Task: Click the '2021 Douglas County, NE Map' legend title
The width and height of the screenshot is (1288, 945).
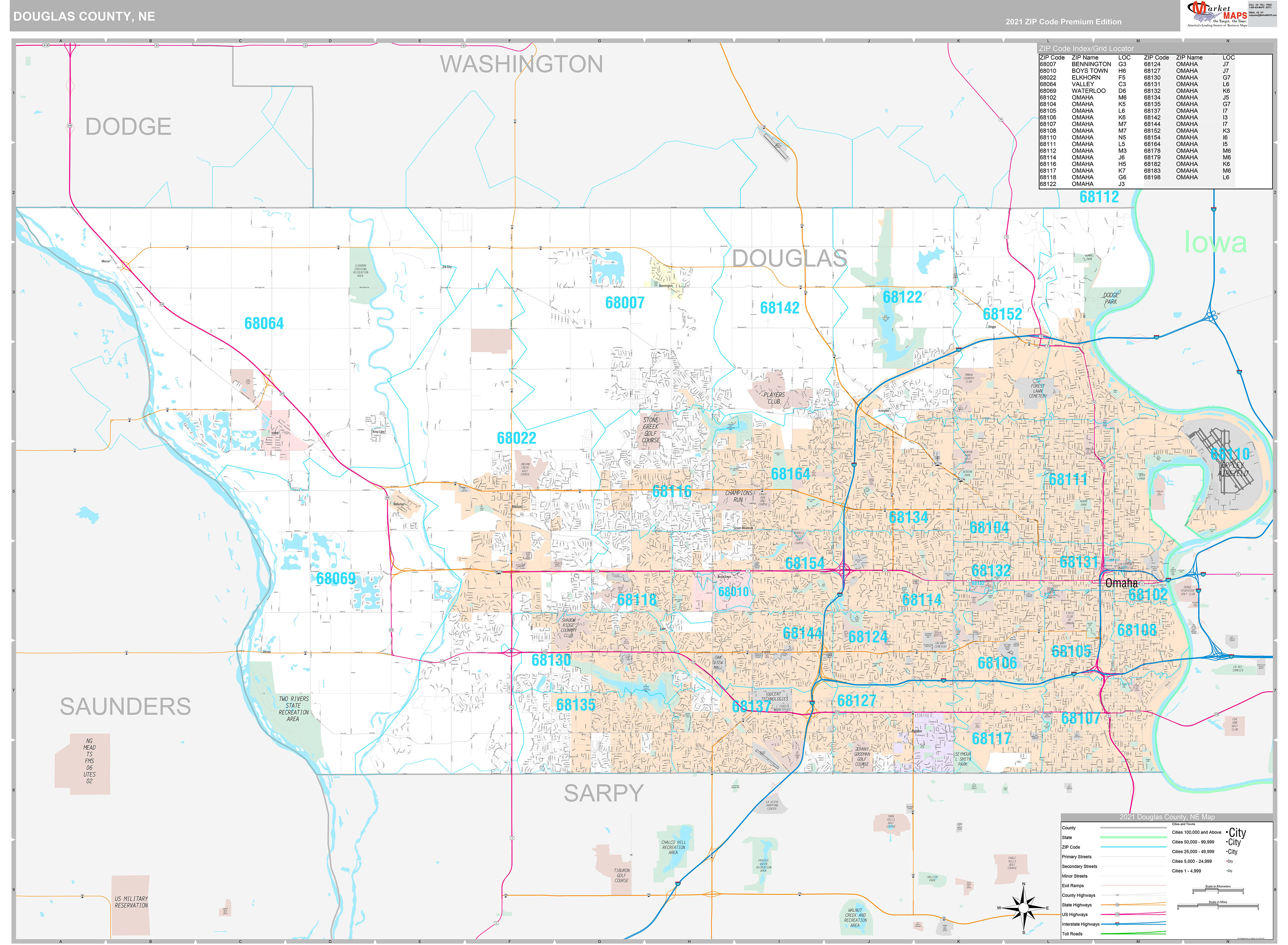Action: [x=1167, y=817]
